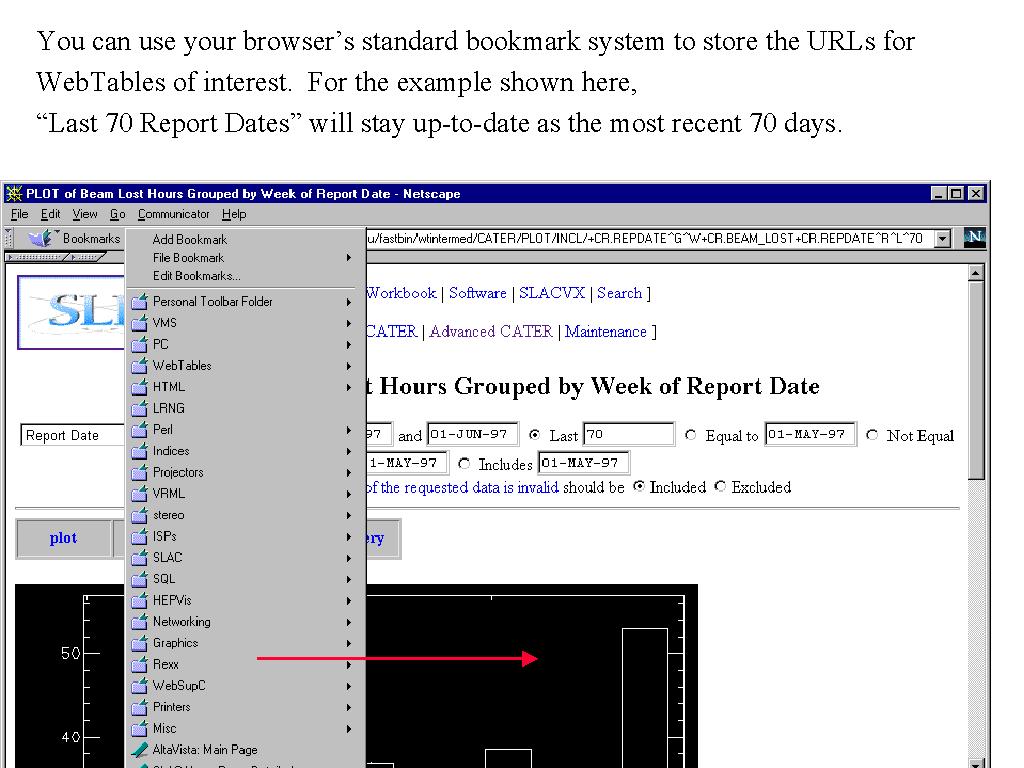Screen dimensions: 1024x768
Task: Click the Netscape N logo icon
Action: click(x=974, y=238)
